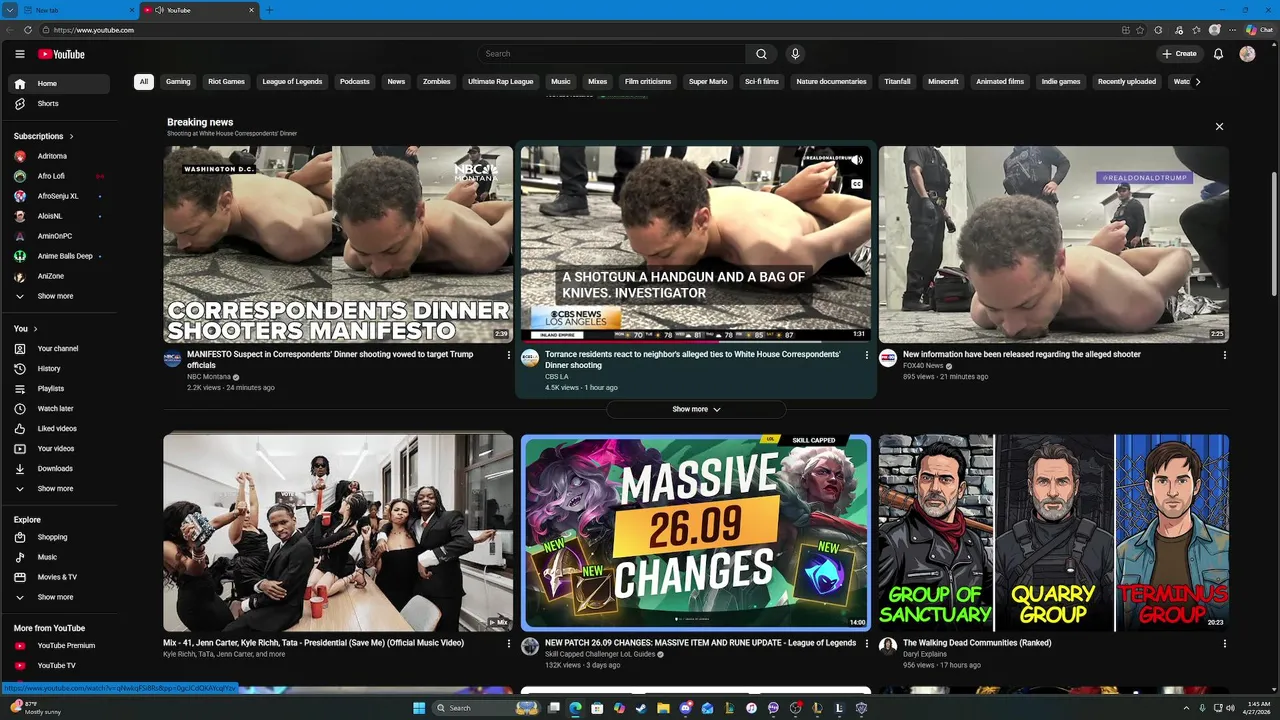Open Windows Start menu
Image resolution: width=1280 pixels, height=720 pixels.
coord(419,708)
